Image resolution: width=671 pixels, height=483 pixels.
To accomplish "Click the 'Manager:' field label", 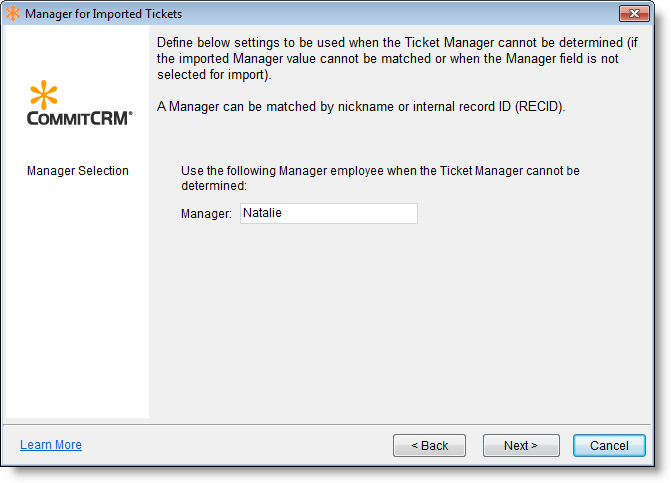I will point(206,214).
